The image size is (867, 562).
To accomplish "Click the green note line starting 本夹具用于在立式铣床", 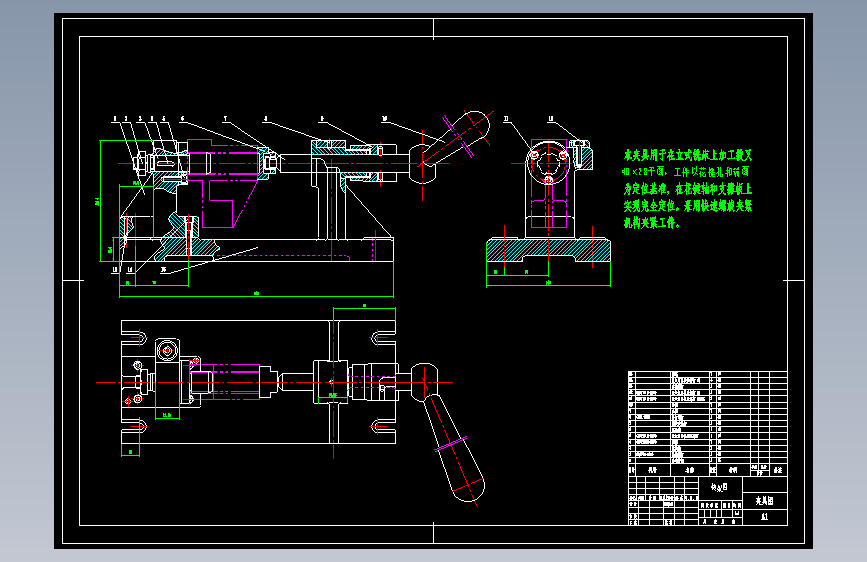I will click(688, 155).
